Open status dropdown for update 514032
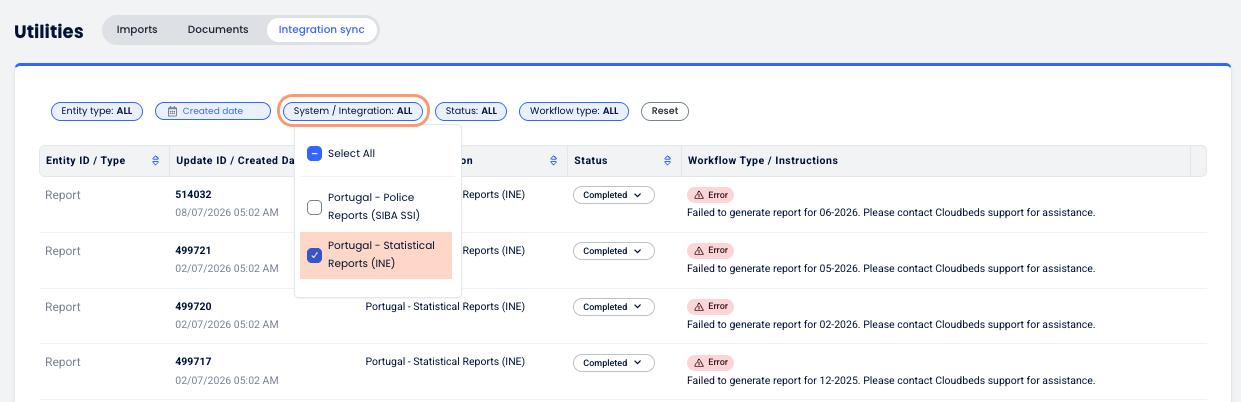The width and height of the screenshot is (1241, 402). 613,195
